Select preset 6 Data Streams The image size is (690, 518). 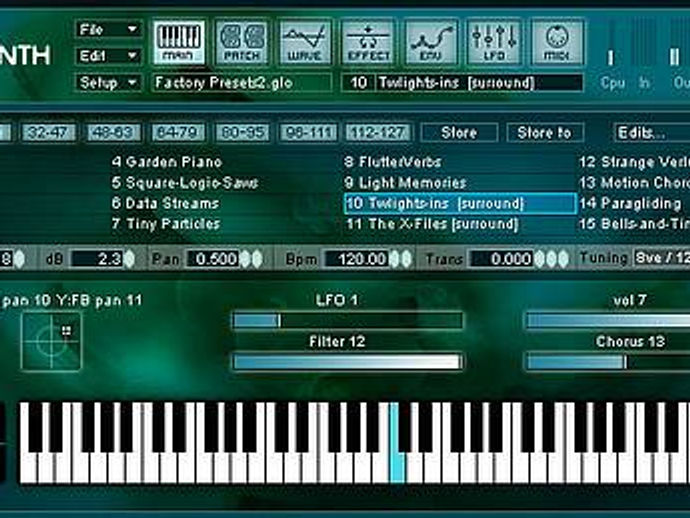[165, 203]
